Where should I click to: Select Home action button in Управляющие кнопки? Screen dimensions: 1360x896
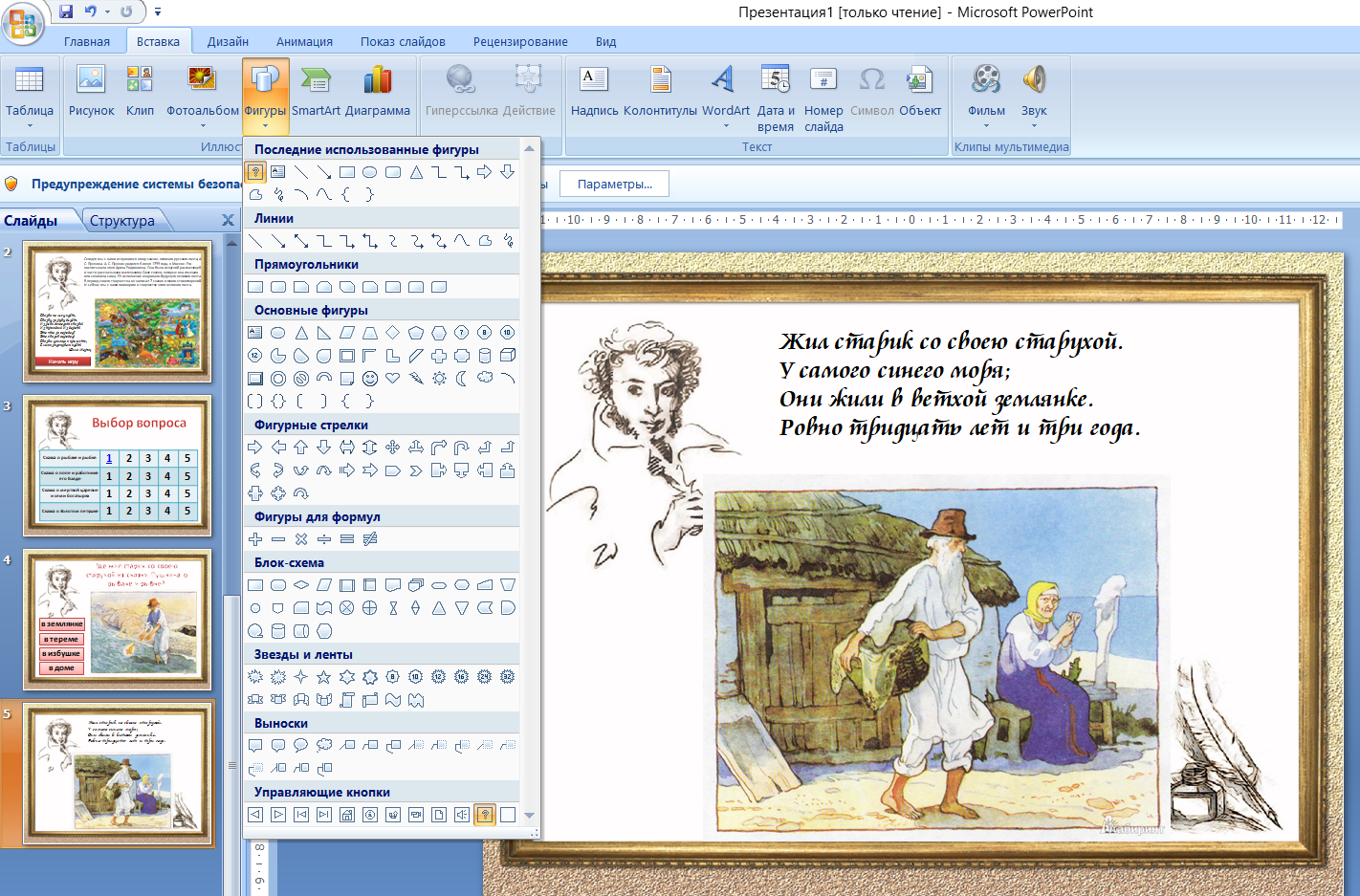point(347,815)
